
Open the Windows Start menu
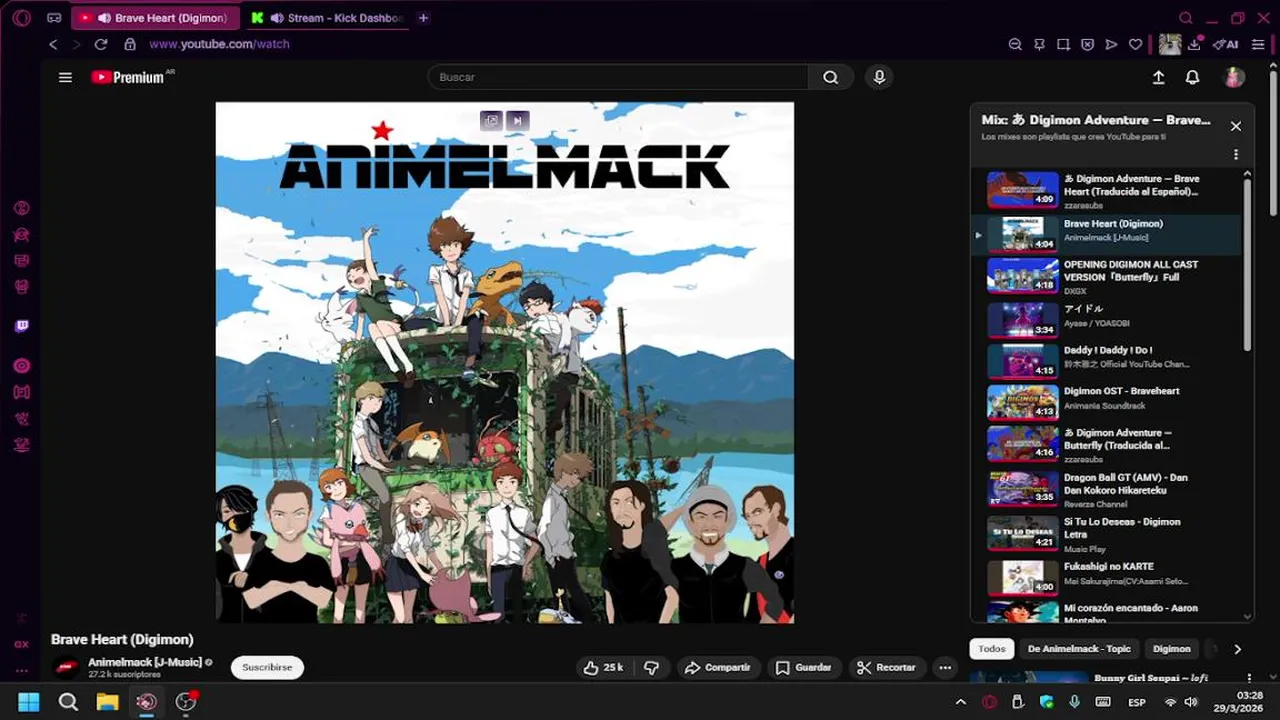pyautogui.click(x=29, y=702)
